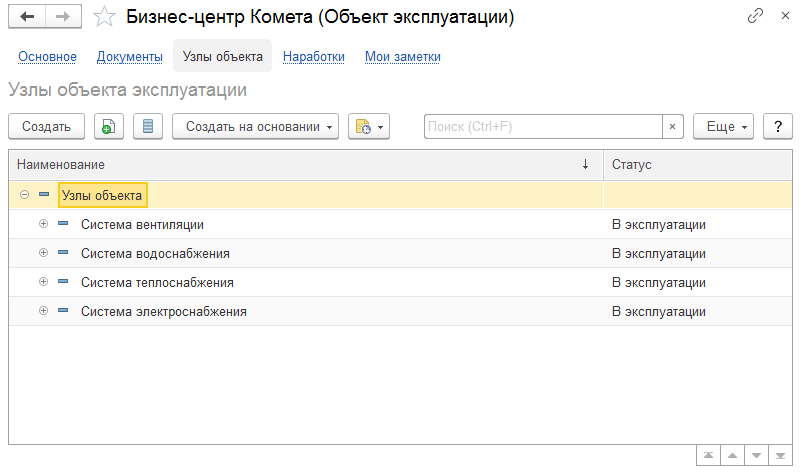807x475 pixels.
Task: Click В эксплуатации status of Система теплоснабжения
Action: click(x=658, y=282)
